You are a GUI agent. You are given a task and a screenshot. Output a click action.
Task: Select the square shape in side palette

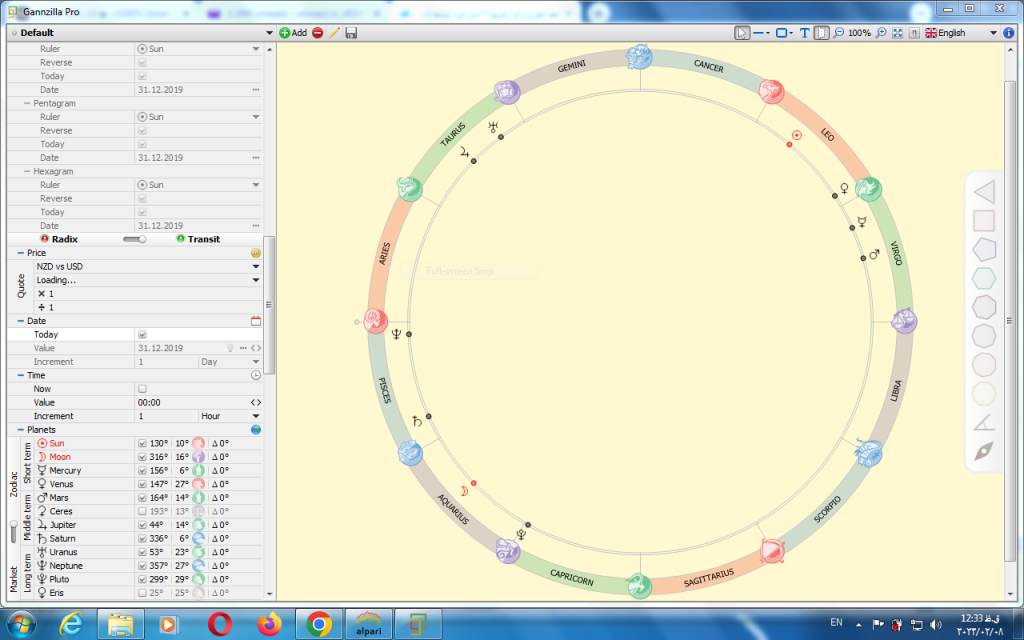984,221
